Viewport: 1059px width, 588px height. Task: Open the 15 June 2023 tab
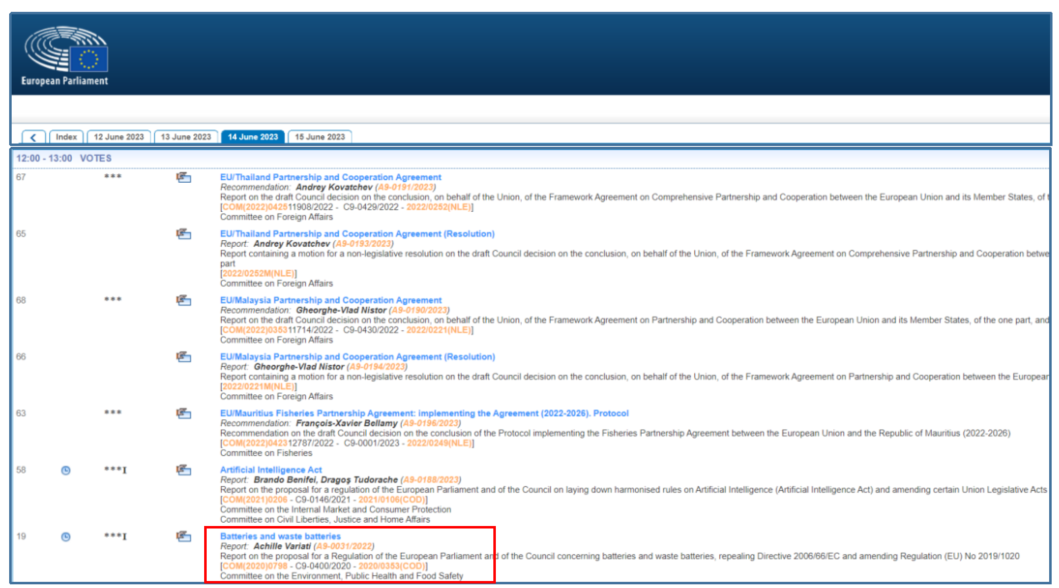[320, 137]
